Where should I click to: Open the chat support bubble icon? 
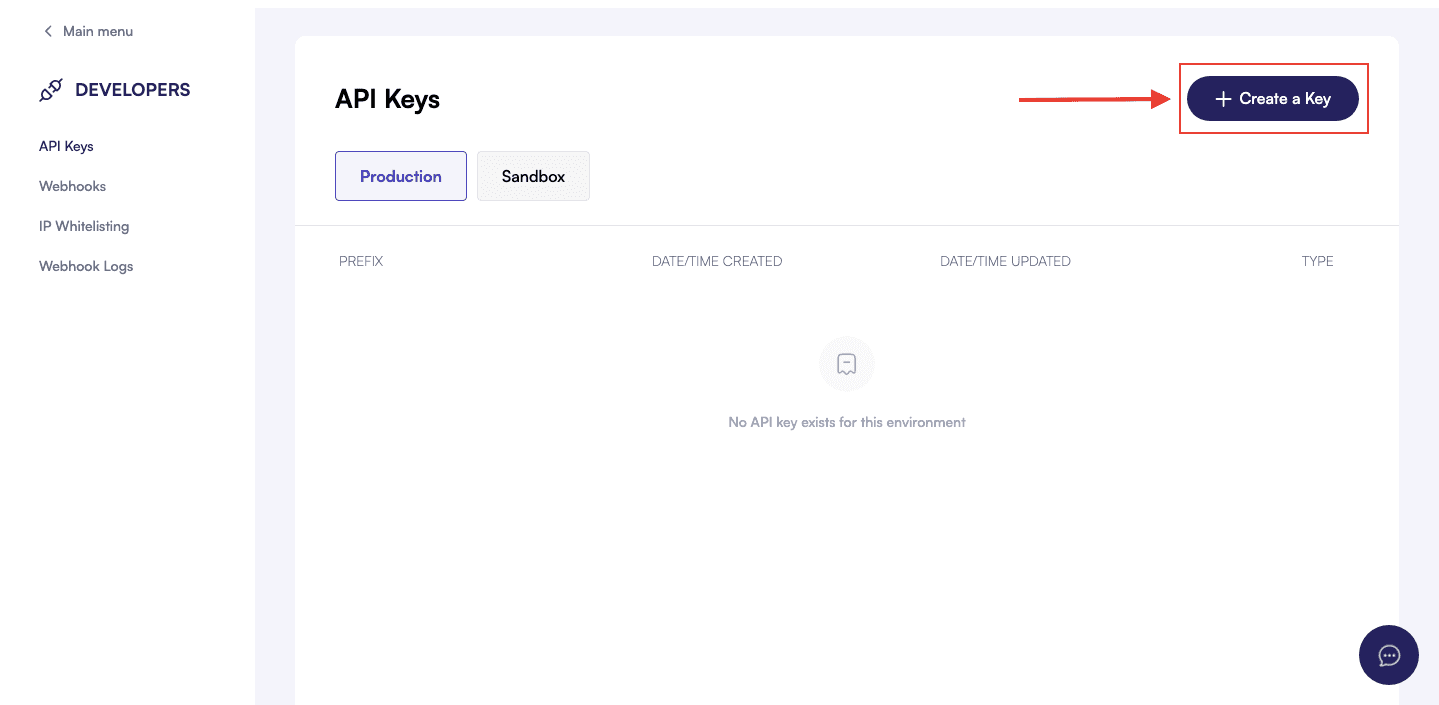click(1389, 655)
